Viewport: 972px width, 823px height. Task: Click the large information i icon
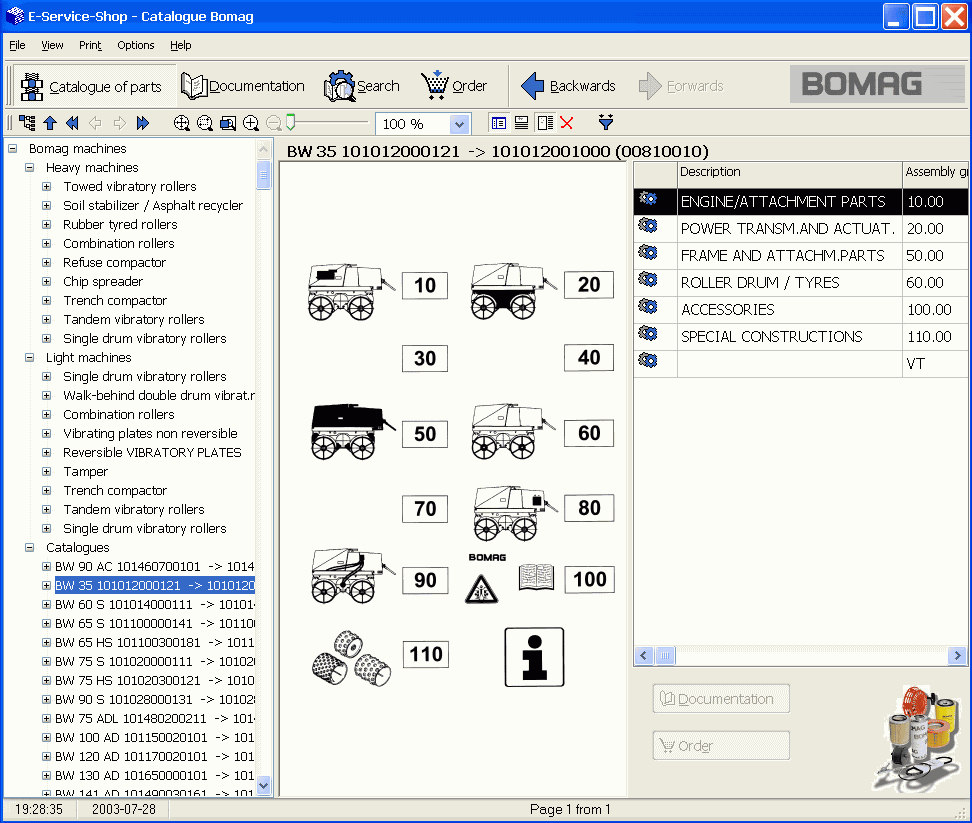[x=534, y=657]
